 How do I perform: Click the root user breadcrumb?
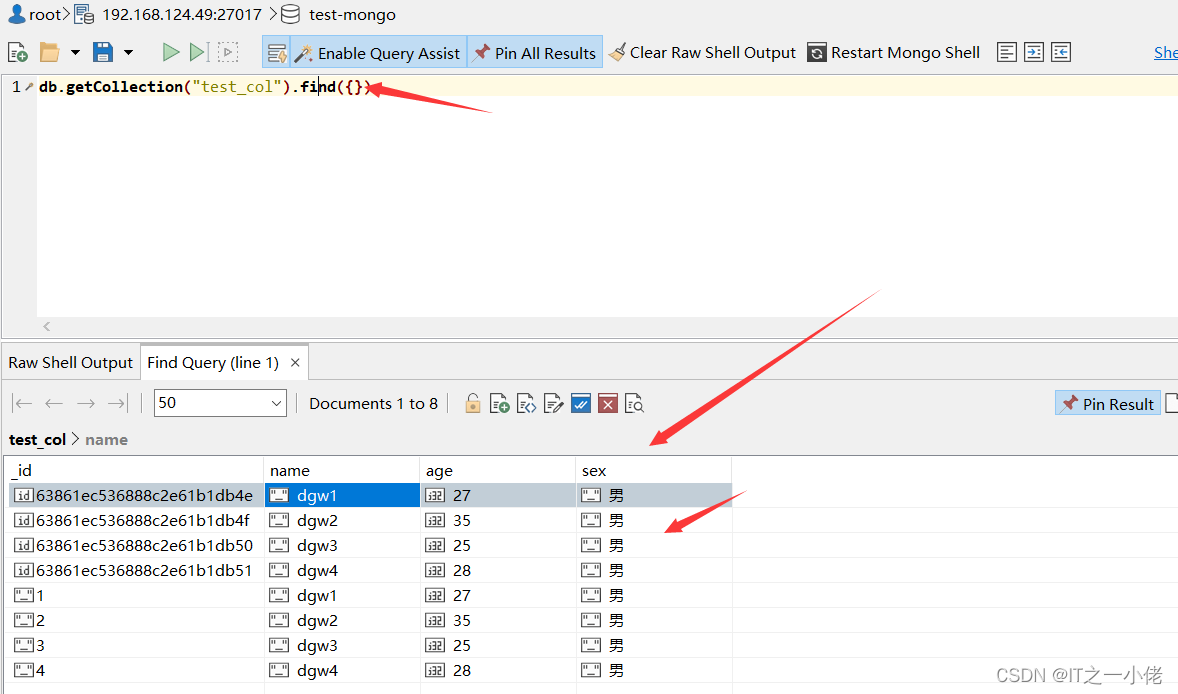pyautogui.click(x=35, y=14)
